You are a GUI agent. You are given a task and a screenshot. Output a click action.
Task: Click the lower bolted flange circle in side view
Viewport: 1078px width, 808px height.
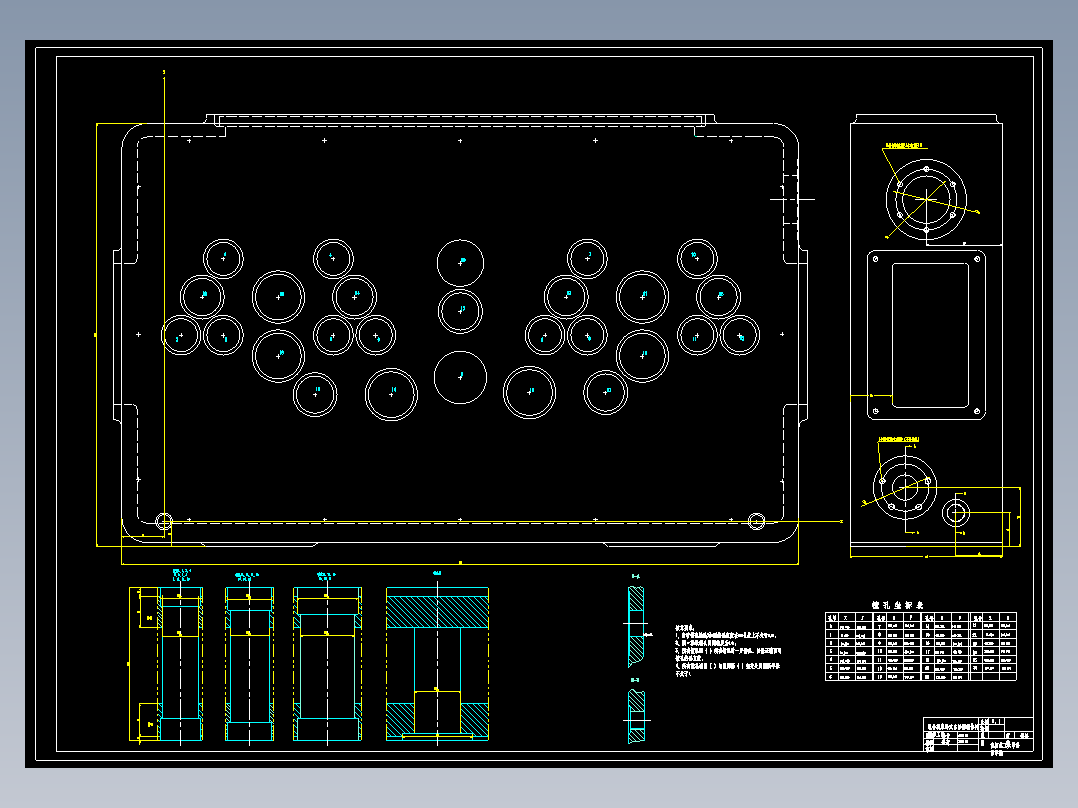click(x=905, y=488)
